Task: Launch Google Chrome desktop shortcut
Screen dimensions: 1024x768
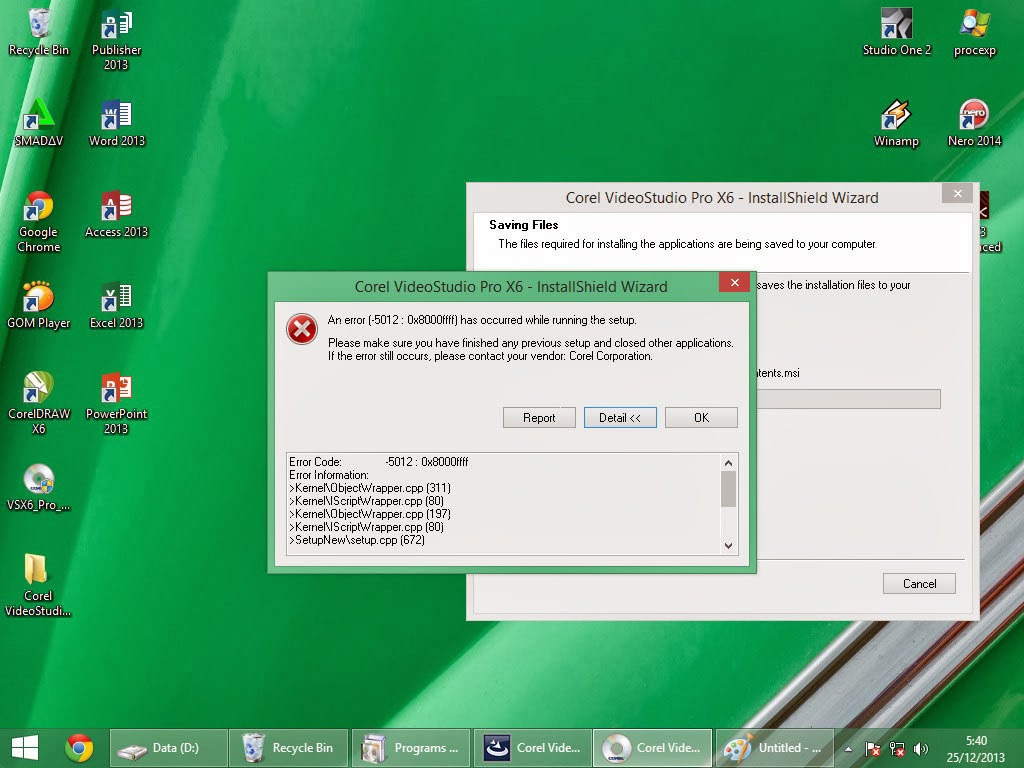Action: click(39, 221)
